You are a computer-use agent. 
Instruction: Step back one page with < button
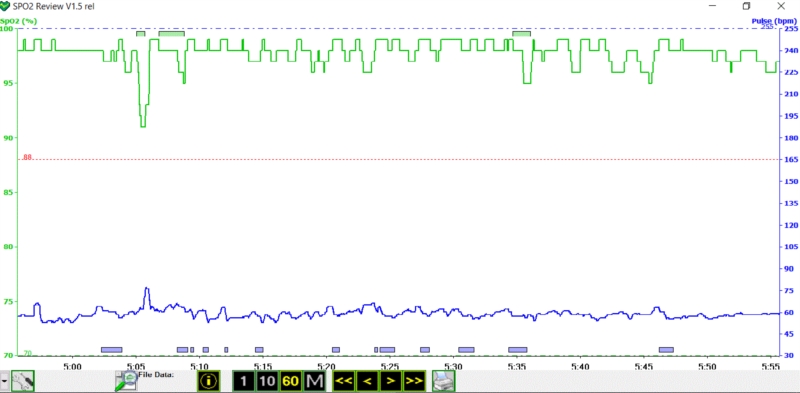[367, 381]
